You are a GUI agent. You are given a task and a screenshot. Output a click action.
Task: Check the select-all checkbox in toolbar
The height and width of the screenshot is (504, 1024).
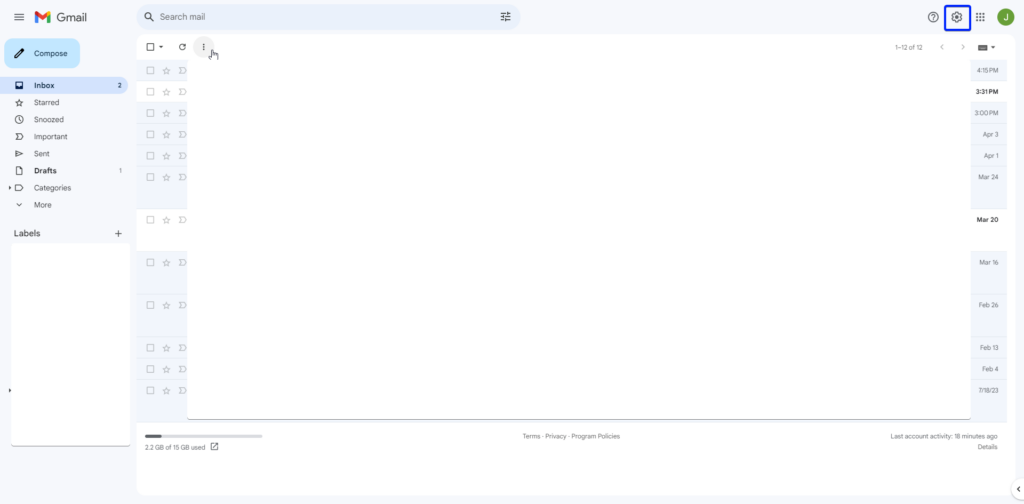point(151,47)
